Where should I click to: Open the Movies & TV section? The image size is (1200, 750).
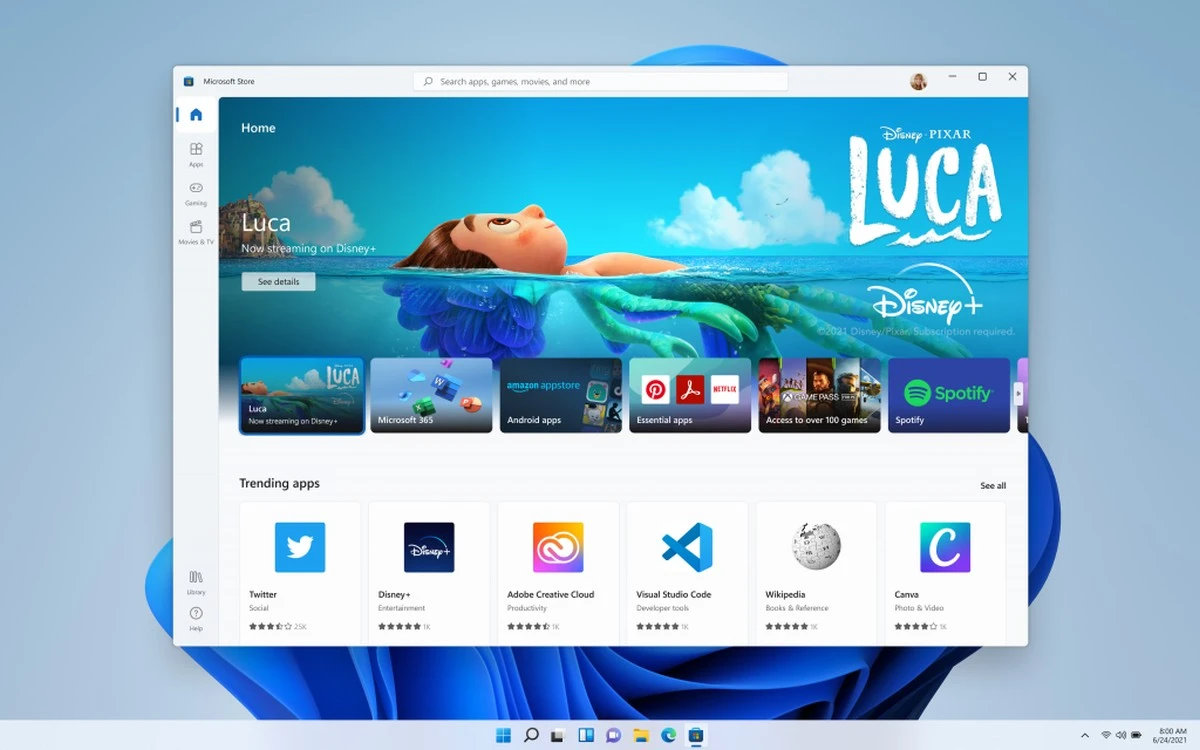click(x=195, y=231)
